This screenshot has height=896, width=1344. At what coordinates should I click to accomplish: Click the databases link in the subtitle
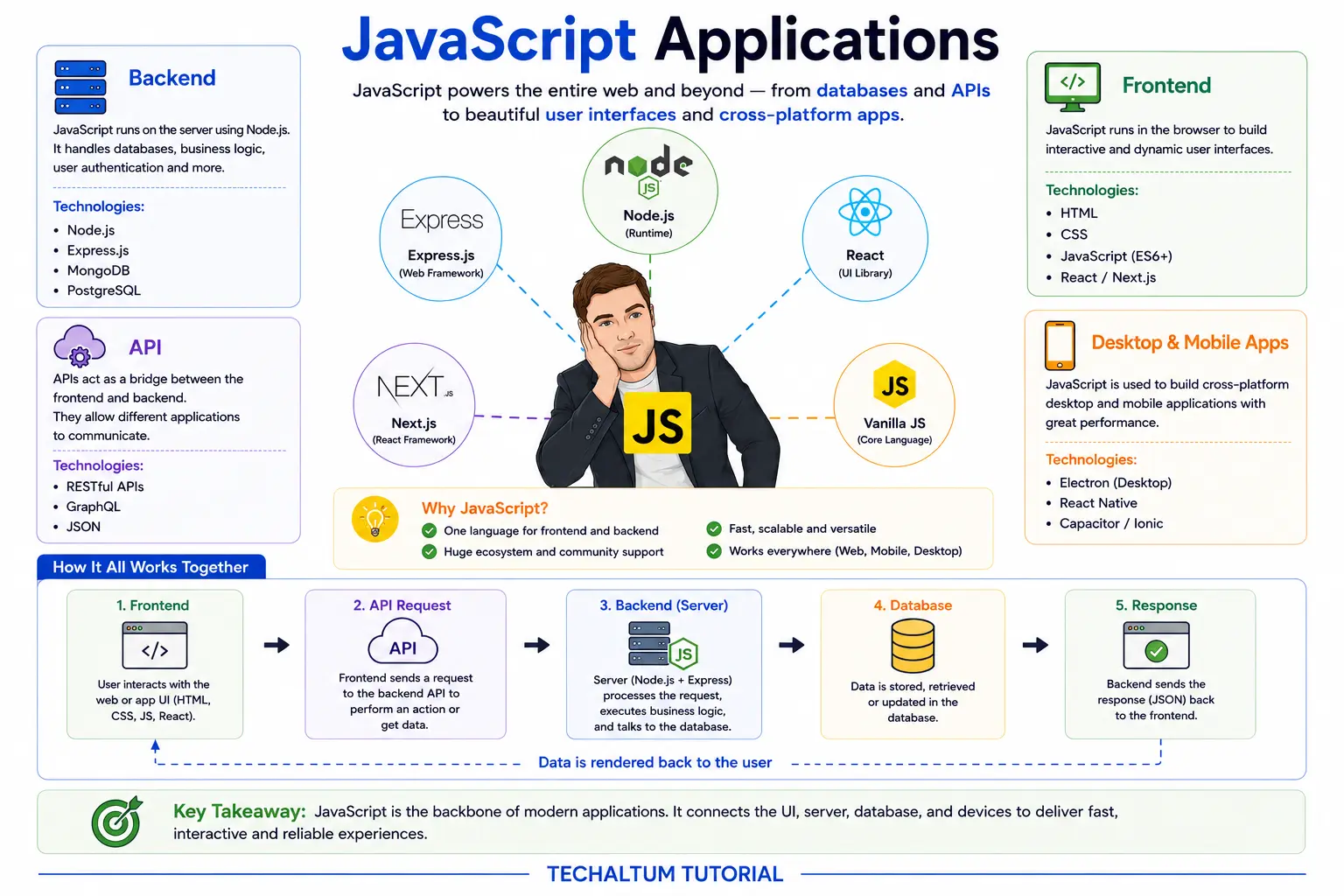click(x=862, y=91)
